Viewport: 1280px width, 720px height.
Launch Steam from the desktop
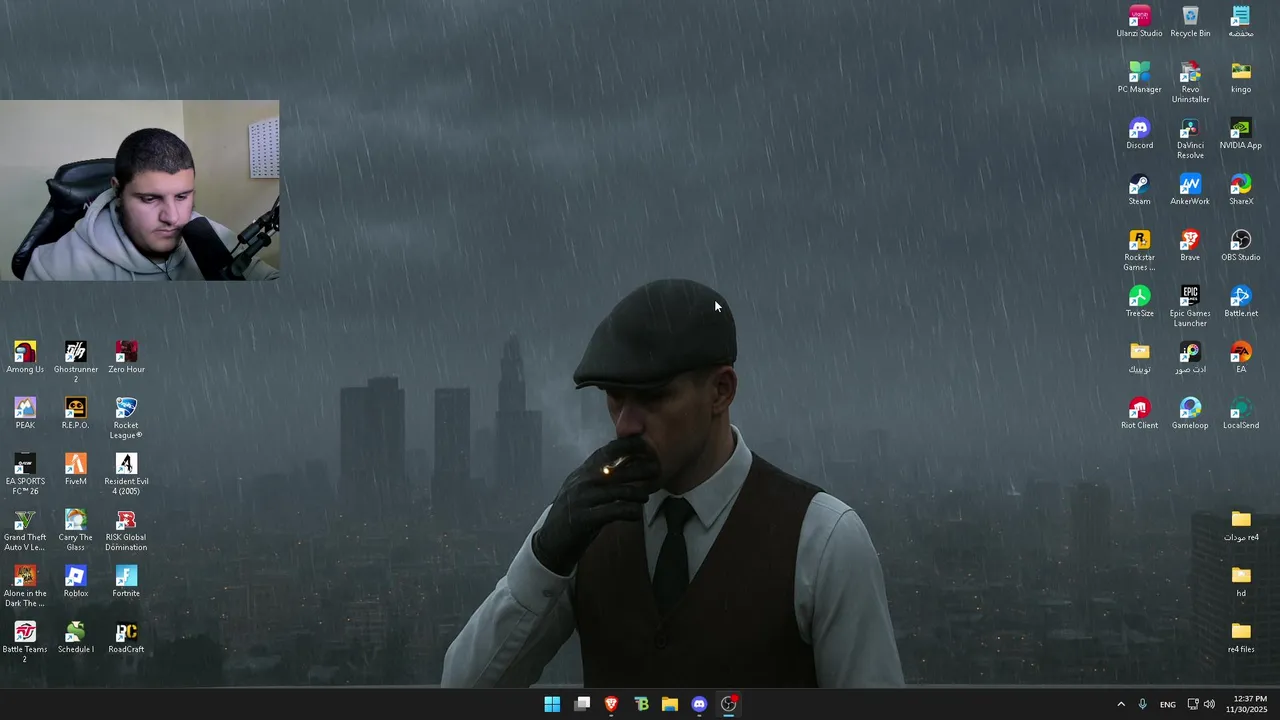(x=1139, y=189)
